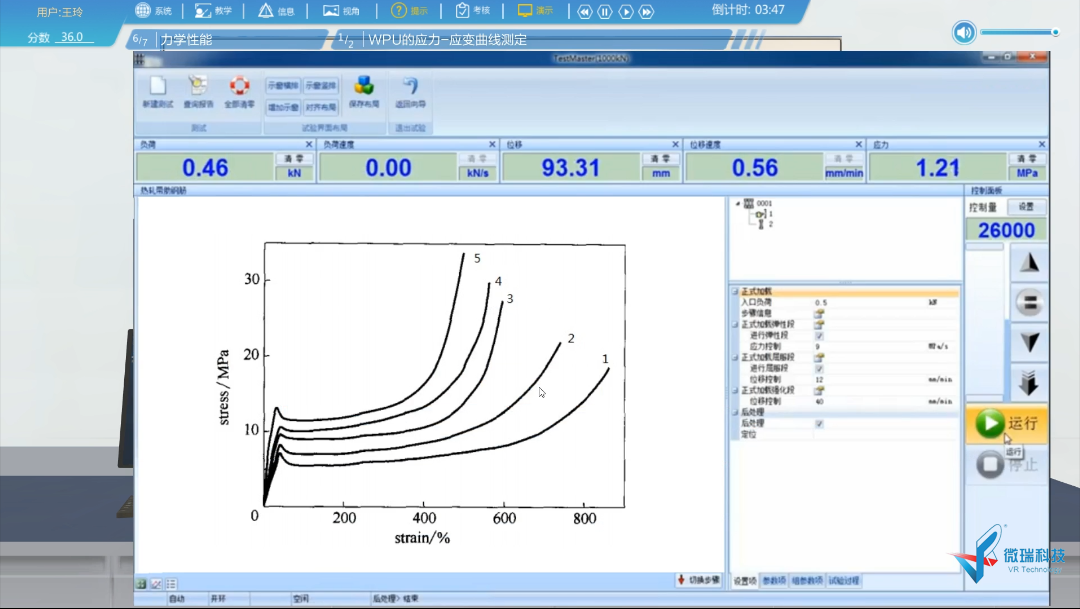Click the 停止 stop button
Screen dimensions: 1080x609
coord(1006,464)
